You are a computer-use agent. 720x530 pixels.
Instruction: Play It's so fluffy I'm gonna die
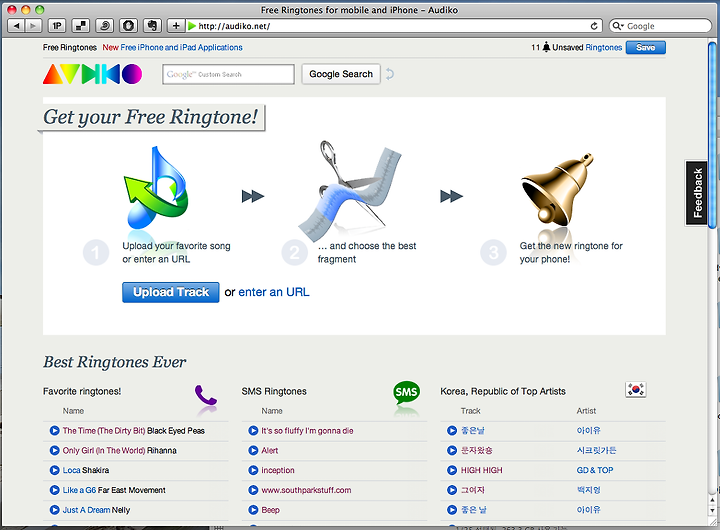click(253, 430)
